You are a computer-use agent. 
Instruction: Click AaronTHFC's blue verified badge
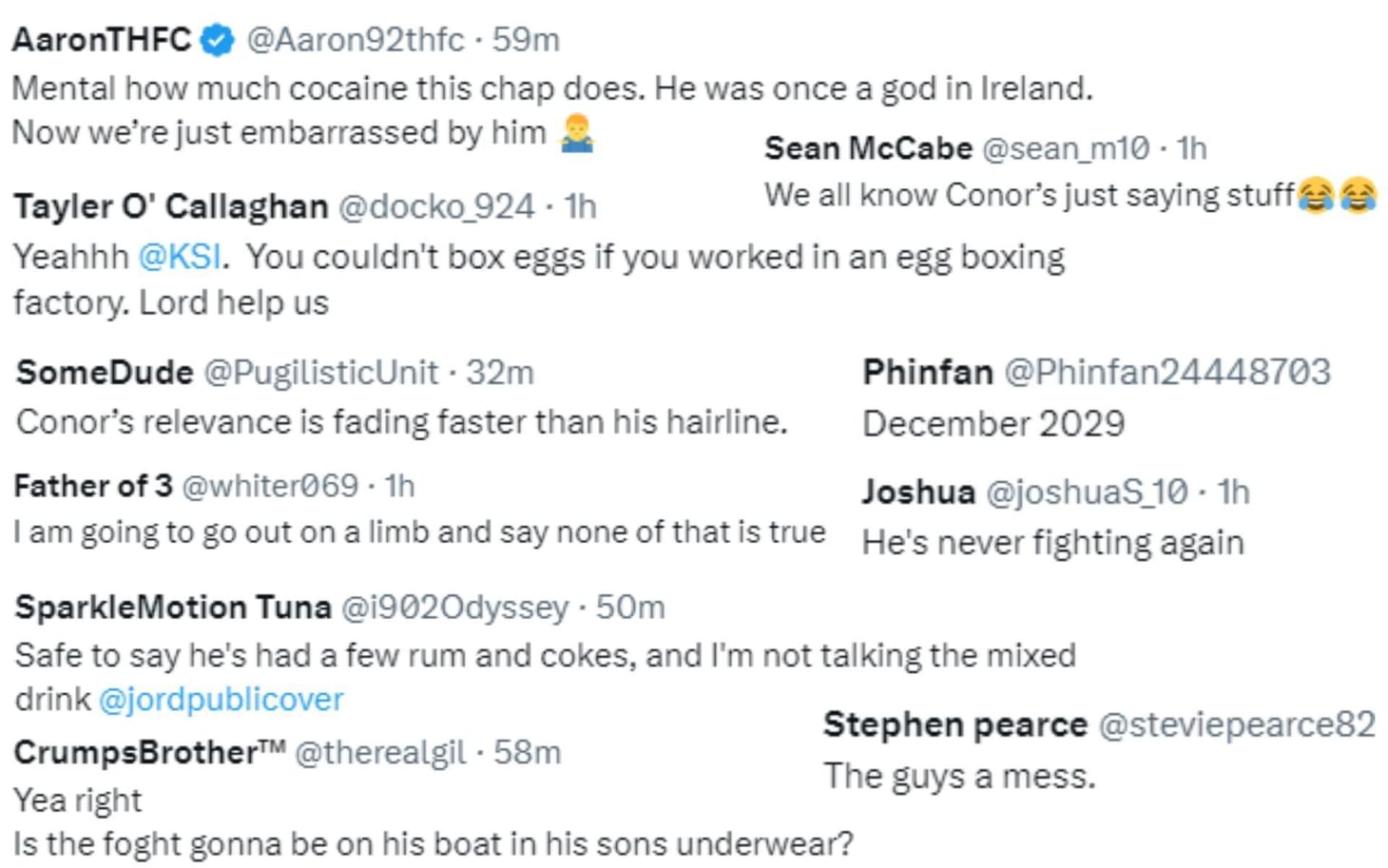coord(218,40)
